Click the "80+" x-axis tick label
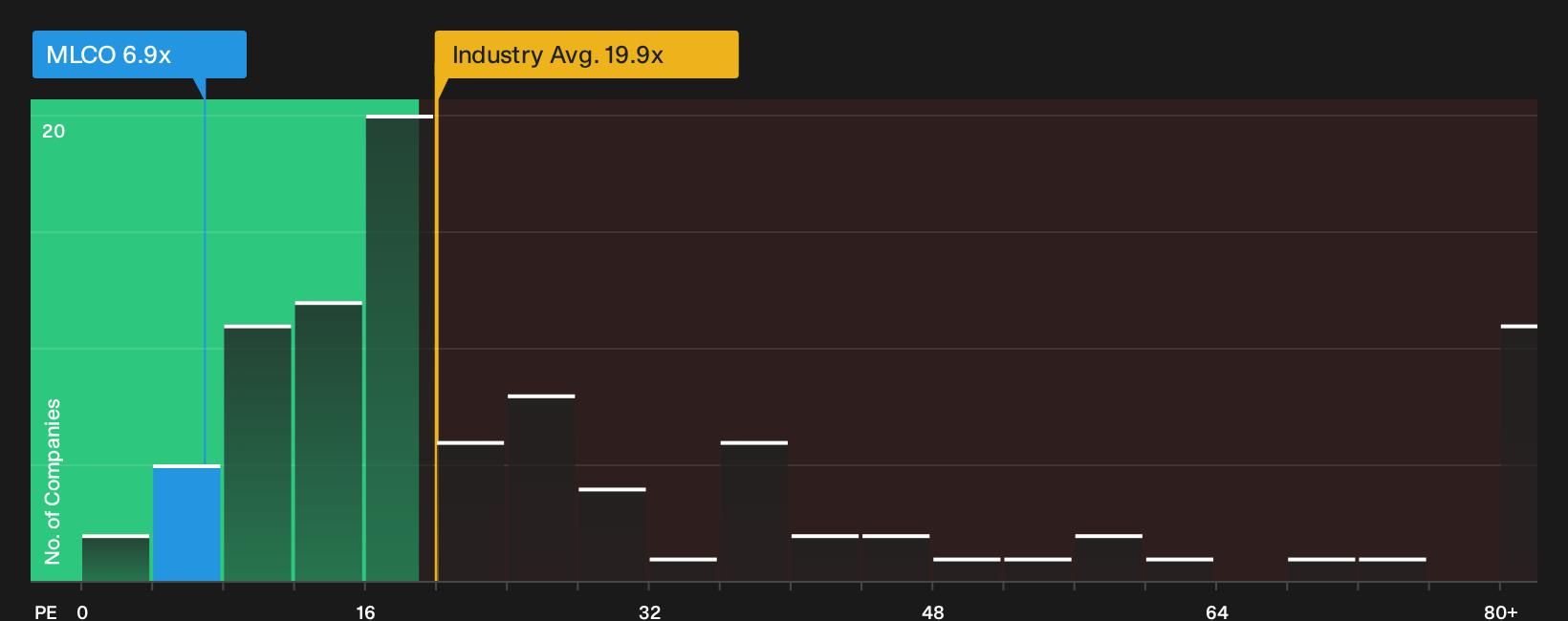Image resolution: width=1568 pixels, height=621 pixels. coord(1501,611)
